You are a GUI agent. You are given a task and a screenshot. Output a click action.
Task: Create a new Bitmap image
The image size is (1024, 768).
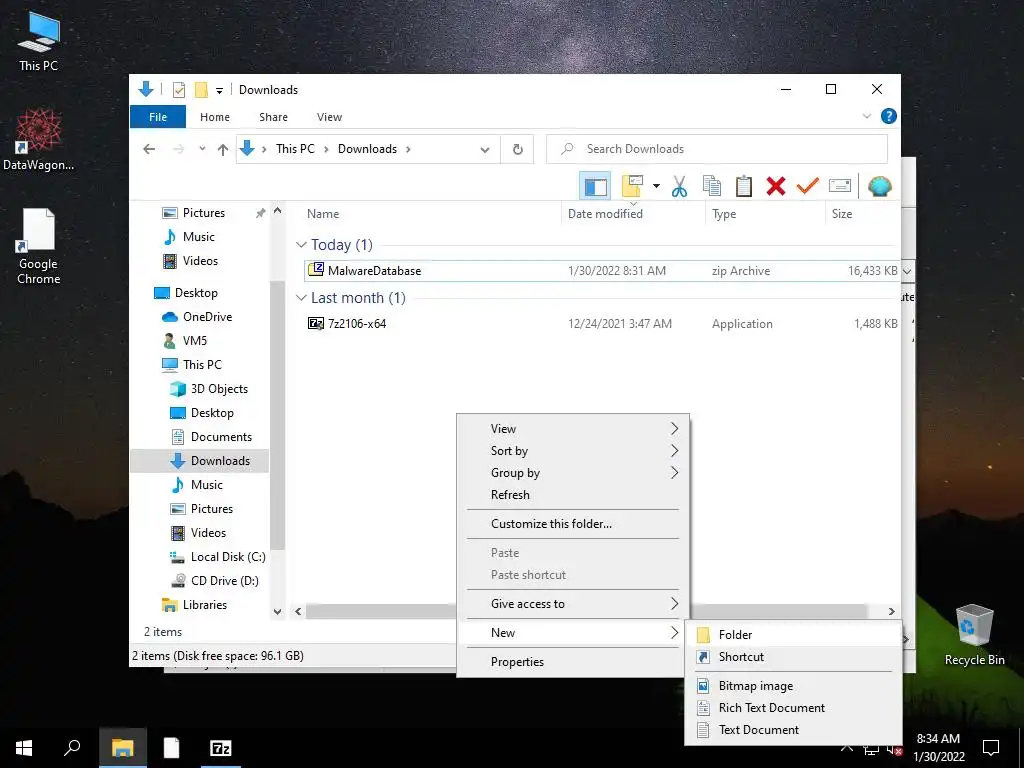point(793,686)
